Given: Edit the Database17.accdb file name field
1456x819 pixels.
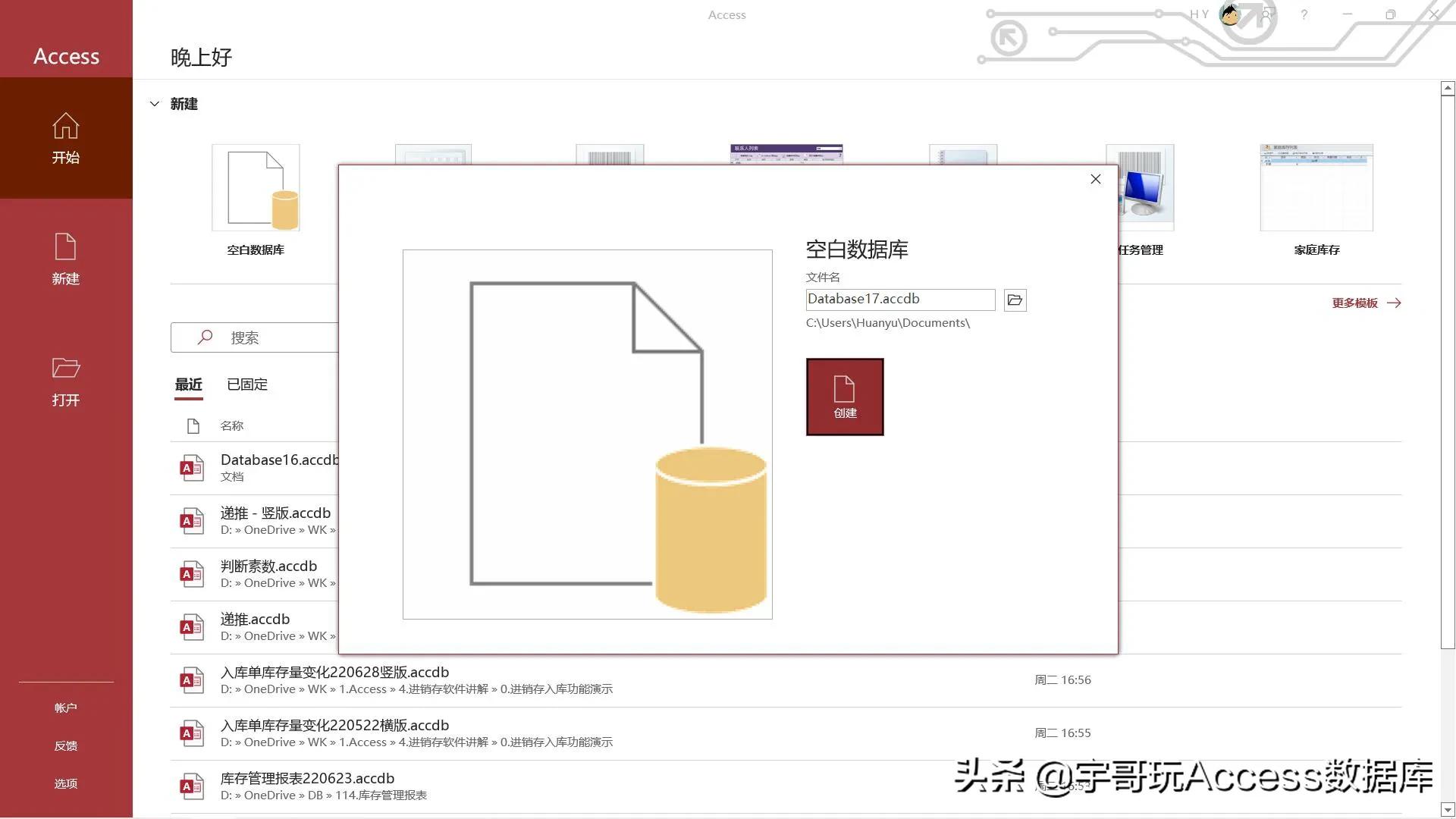Looking at the screenshot, I should click(x=899, y=299).
